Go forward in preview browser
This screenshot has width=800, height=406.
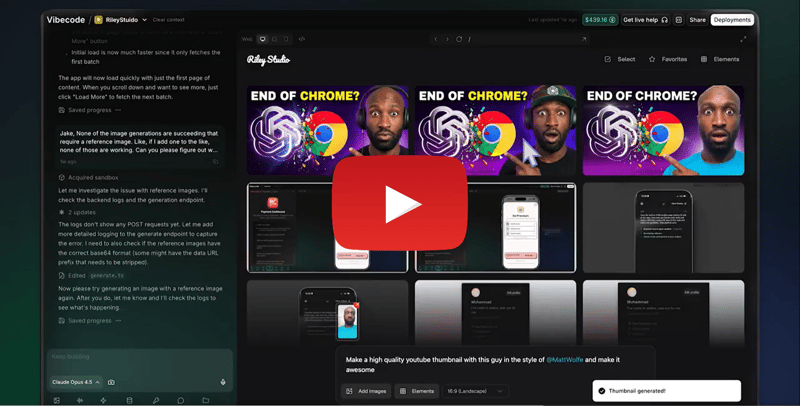[x=447, y=39]
